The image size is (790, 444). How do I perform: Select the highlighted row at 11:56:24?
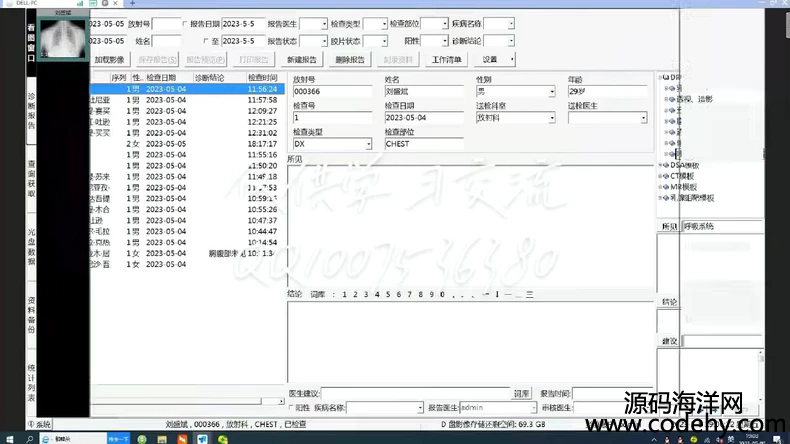[187, 89]
